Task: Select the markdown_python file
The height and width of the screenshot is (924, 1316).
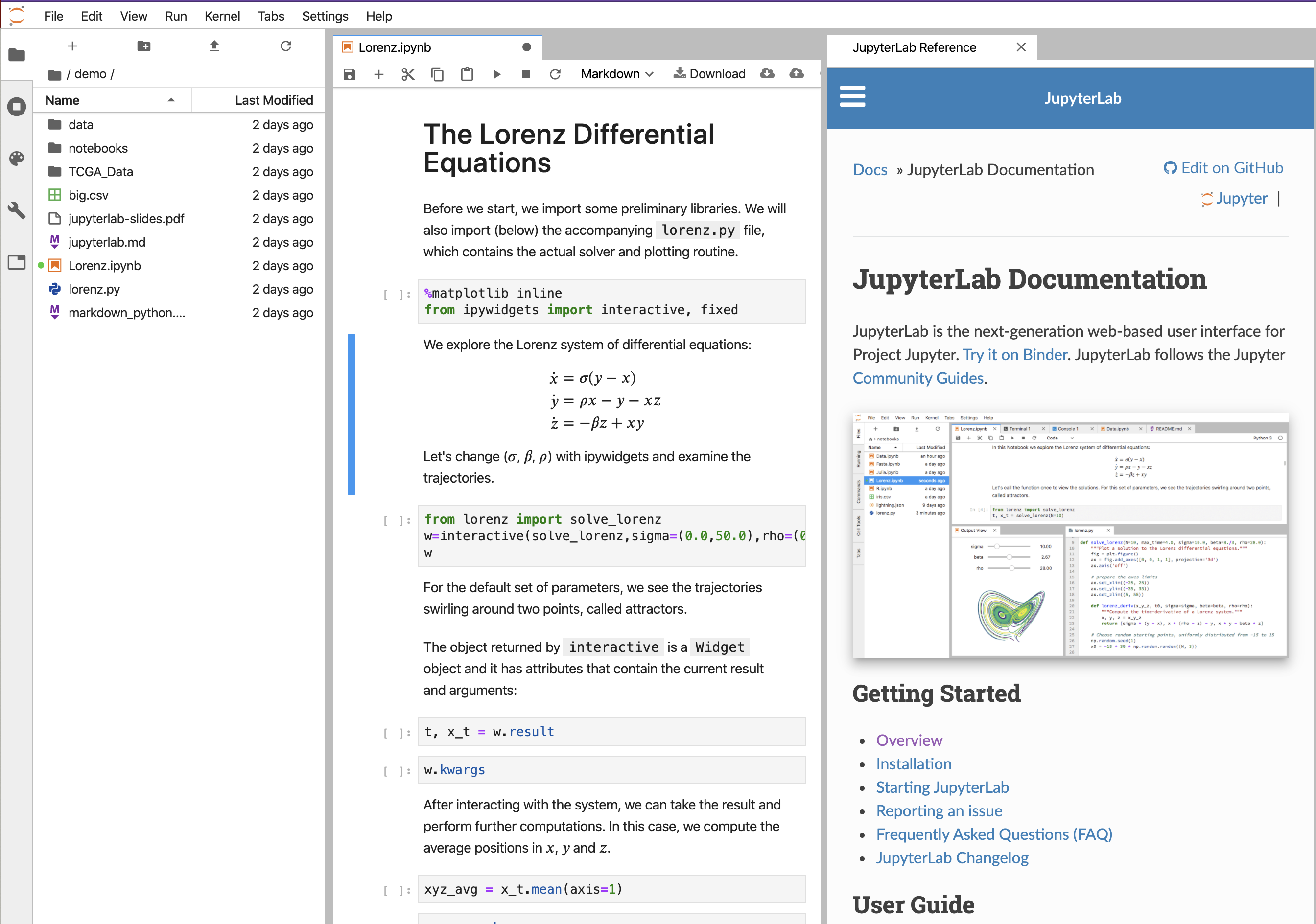Action: point(179,313)
